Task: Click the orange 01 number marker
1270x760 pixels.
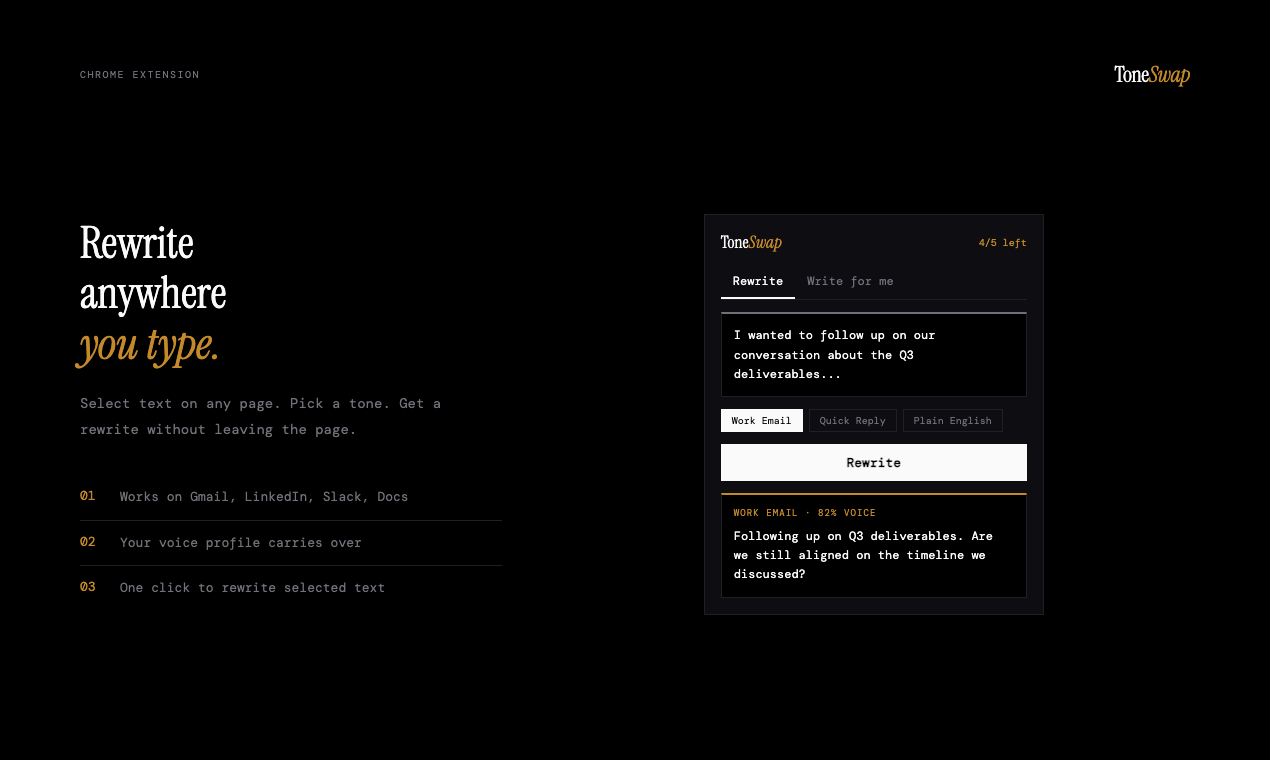Action: 88,496
